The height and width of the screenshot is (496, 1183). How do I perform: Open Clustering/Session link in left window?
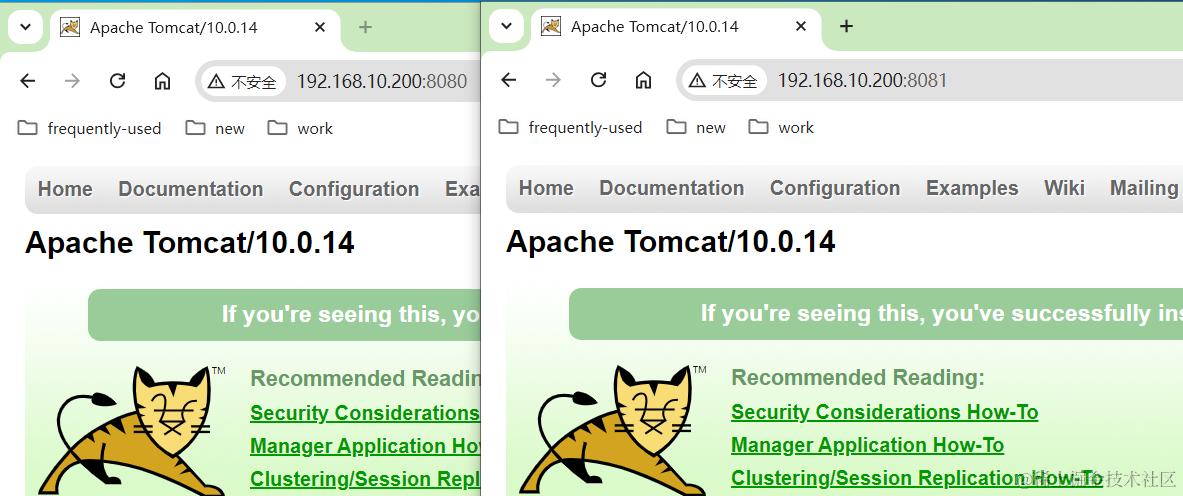365,479
